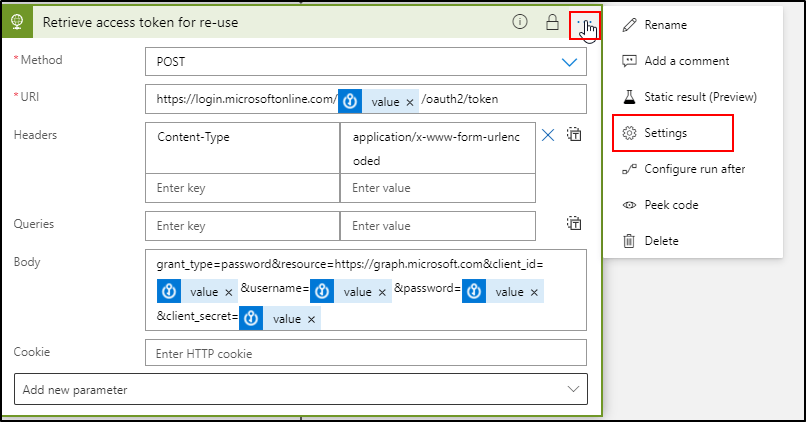
Task: Delete the Content-Type header row
Action: pyautogui.click(x=548, y=135)
